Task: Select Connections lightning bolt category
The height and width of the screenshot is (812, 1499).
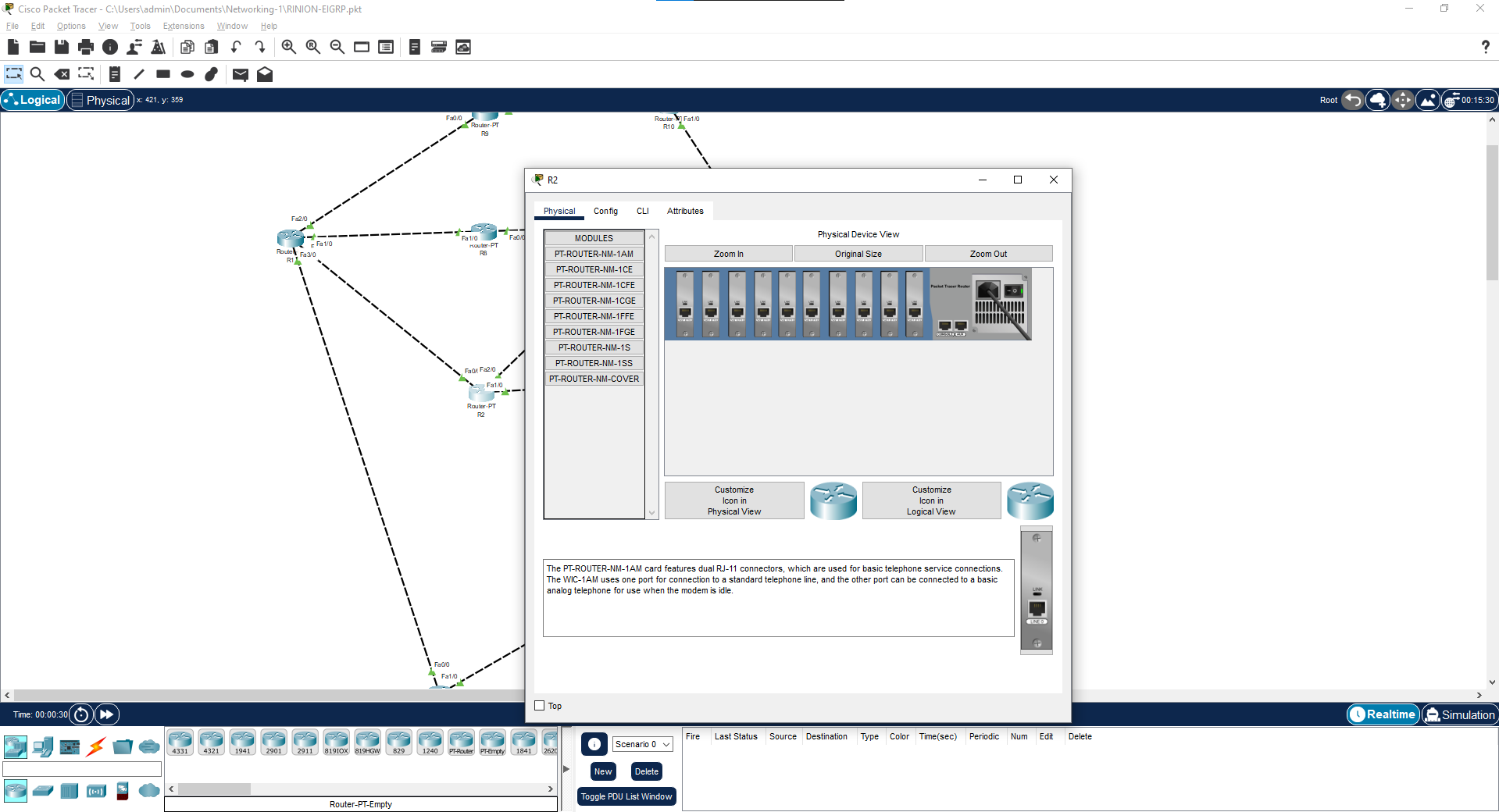Action: [x=96, y=747]
